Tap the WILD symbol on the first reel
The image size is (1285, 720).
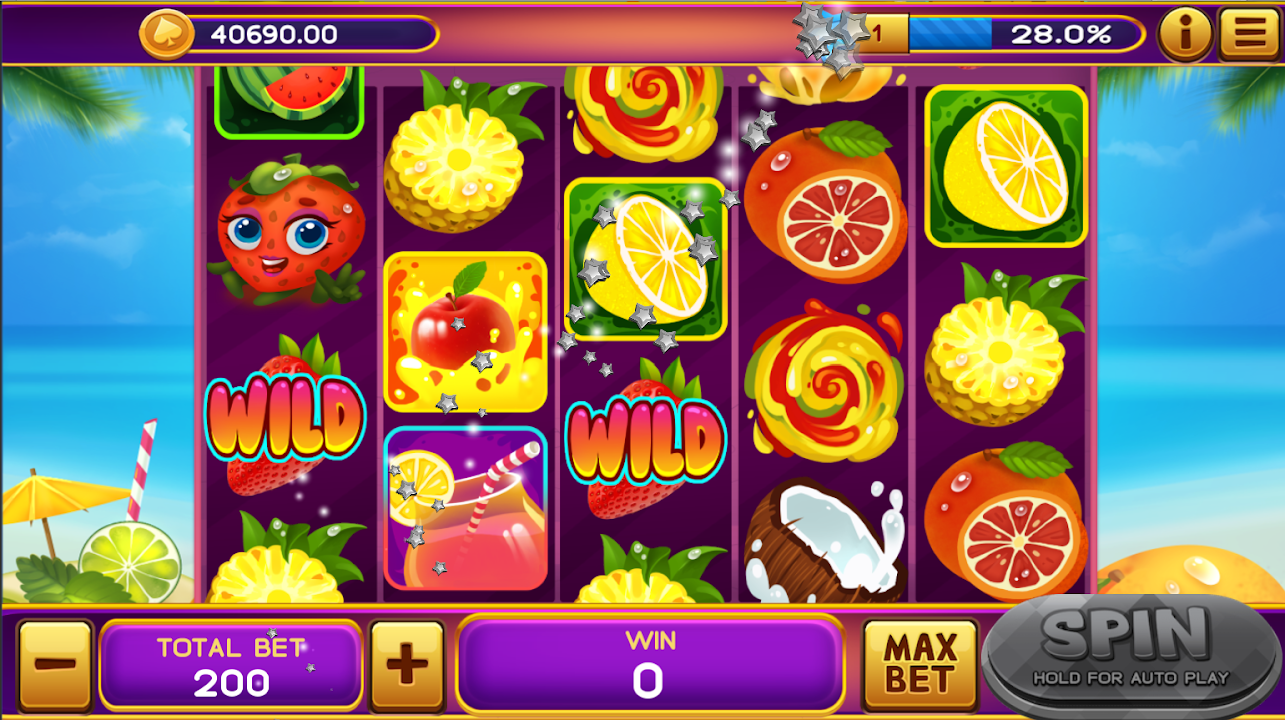point(286,415)
